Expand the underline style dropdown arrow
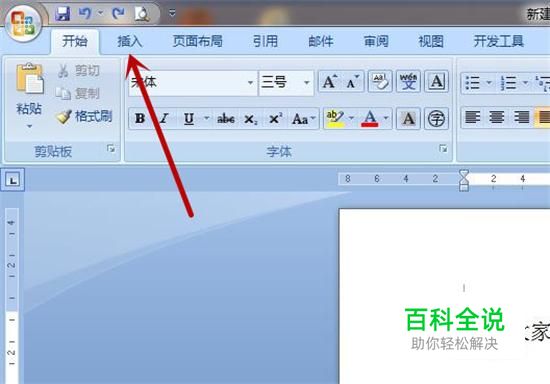The image size is (550, 384). click(x=207, y=118)
